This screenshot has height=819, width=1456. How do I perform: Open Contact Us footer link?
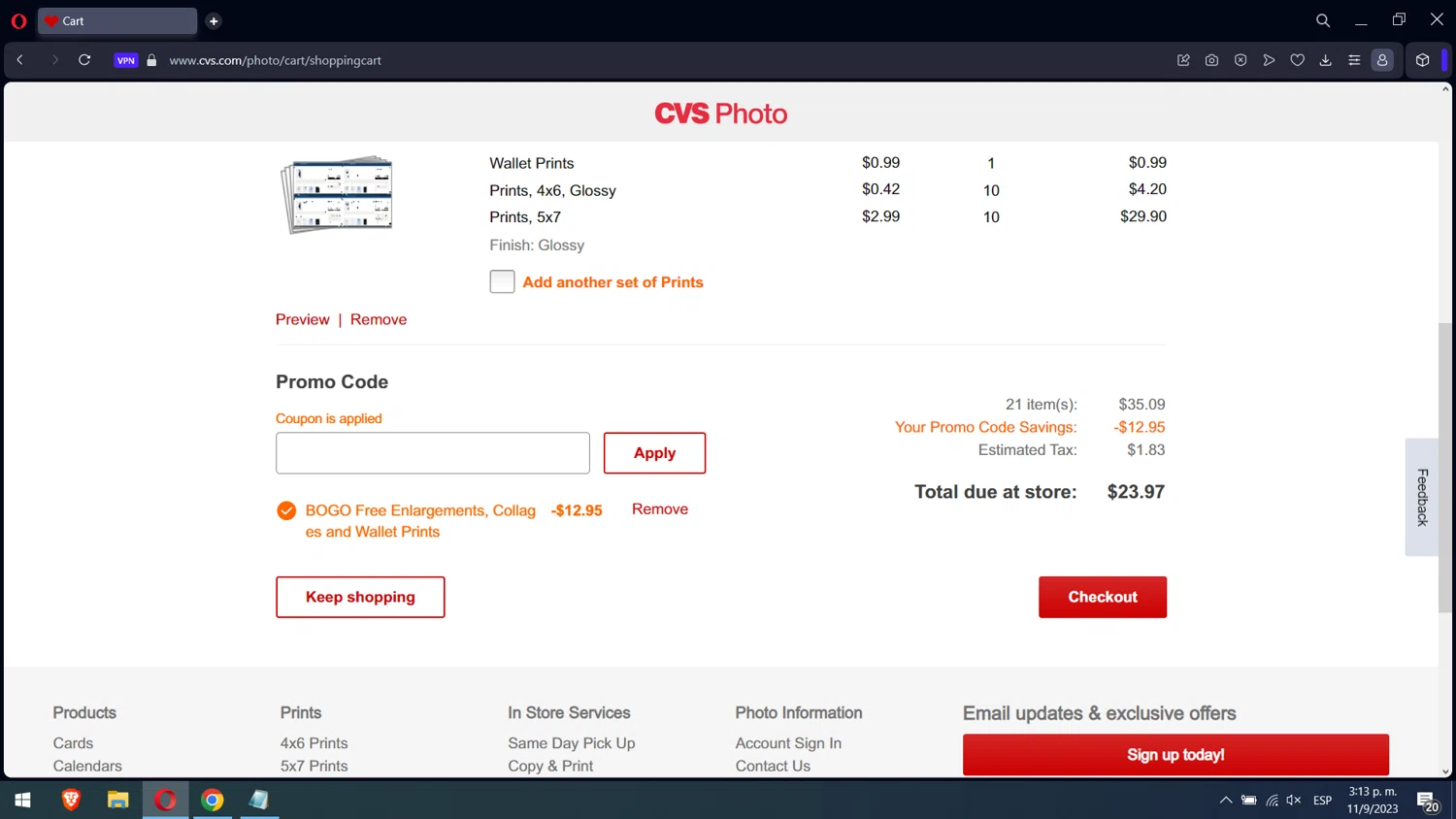coord(773,766)
